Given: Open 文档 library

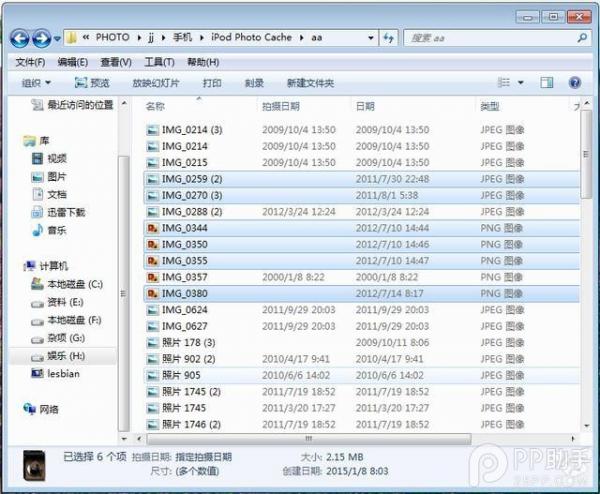Looking at the screenshot, I should click(x=49, y=194).
